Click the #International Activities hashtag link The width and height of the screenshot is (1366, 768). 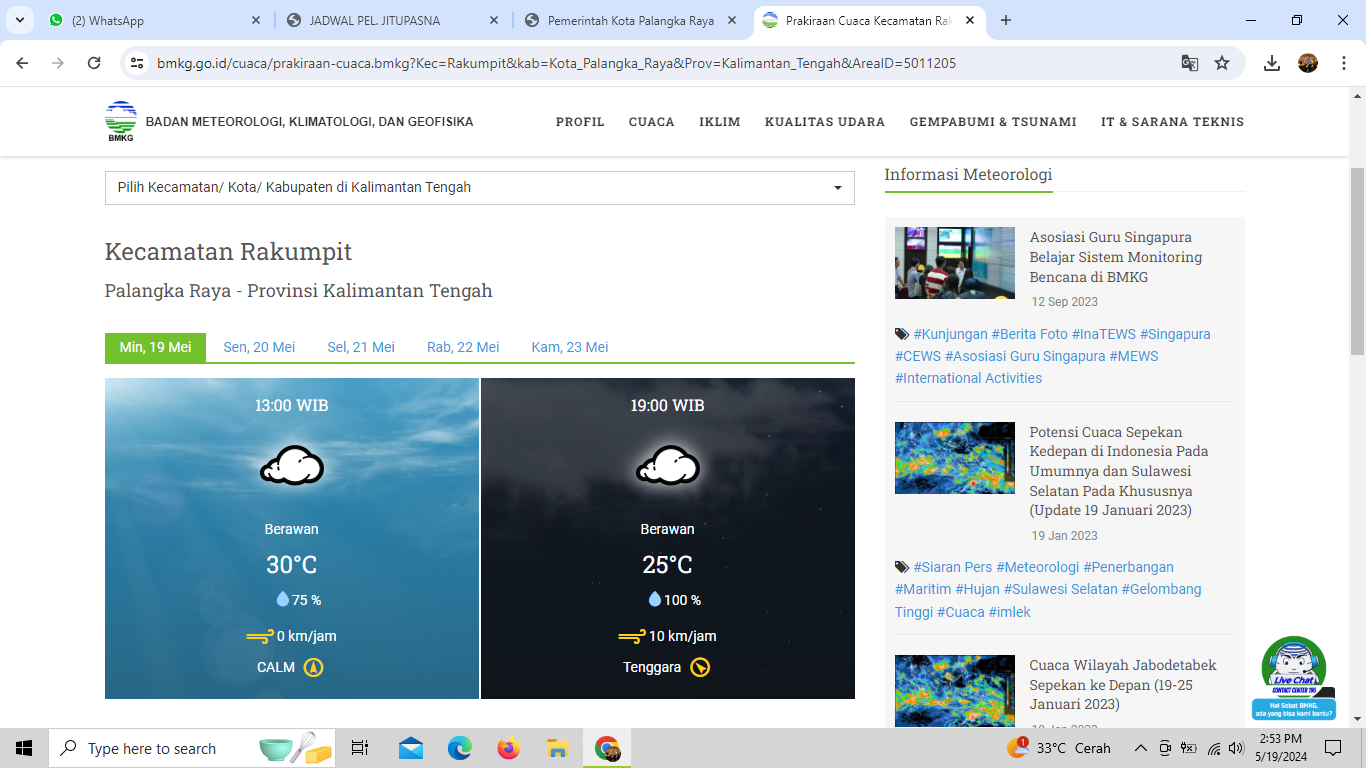968,378
